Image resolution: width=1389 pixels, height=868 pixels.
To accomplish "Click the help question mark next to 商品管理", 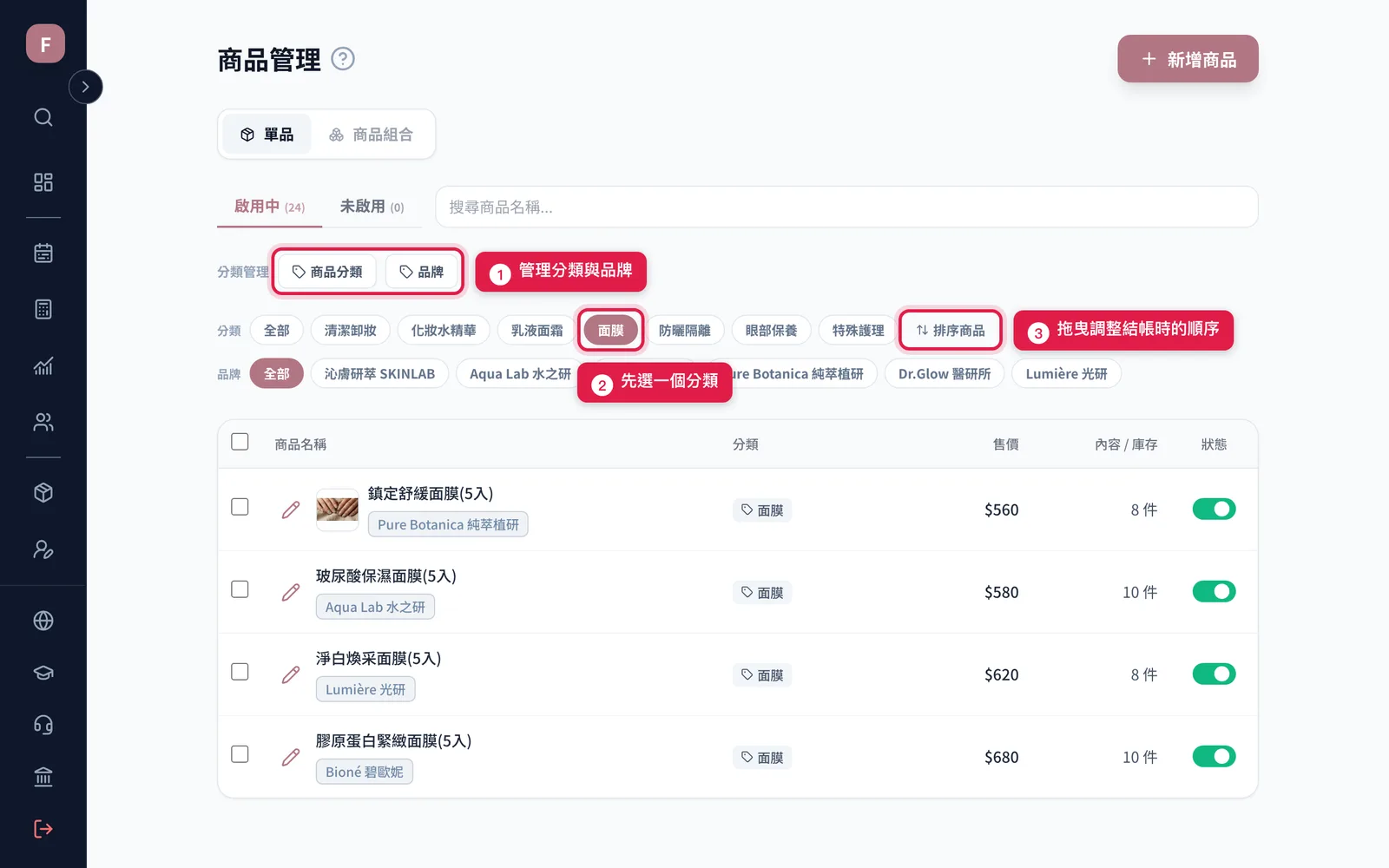I will pyautogui.click(x=343, y=59).
